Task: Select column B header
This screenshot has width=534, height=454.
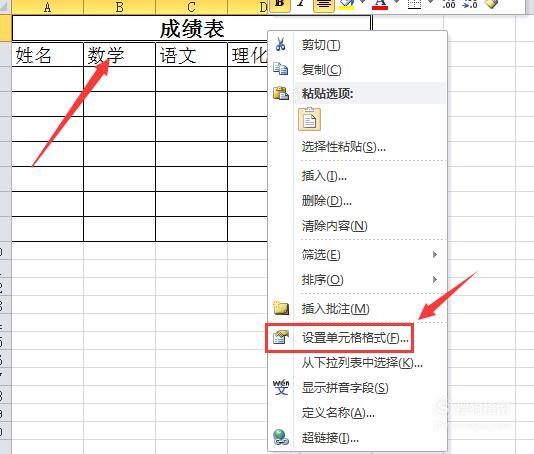Action: pos(119,7)
